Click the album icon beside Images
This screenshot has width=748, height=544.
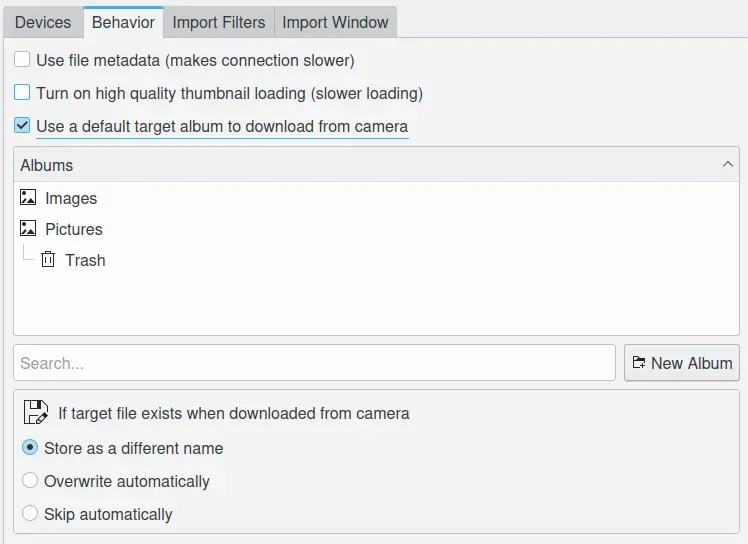point(28,198)
